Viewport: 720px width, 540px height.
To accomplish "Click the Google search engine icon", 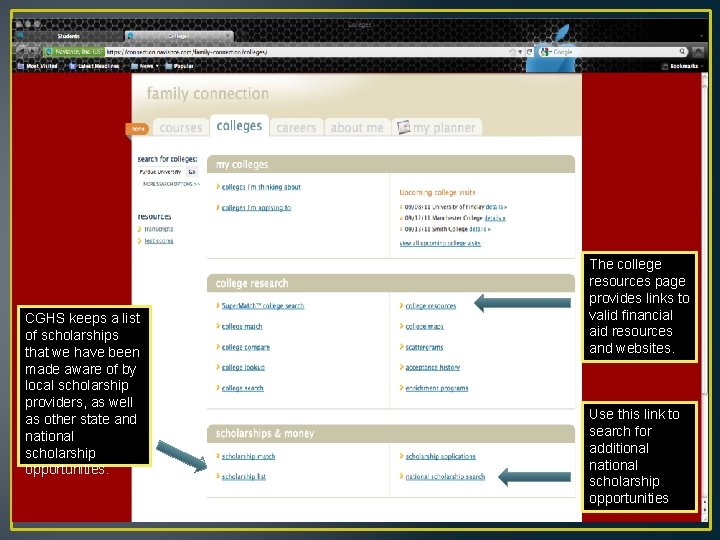I will (x=545, y=52).
